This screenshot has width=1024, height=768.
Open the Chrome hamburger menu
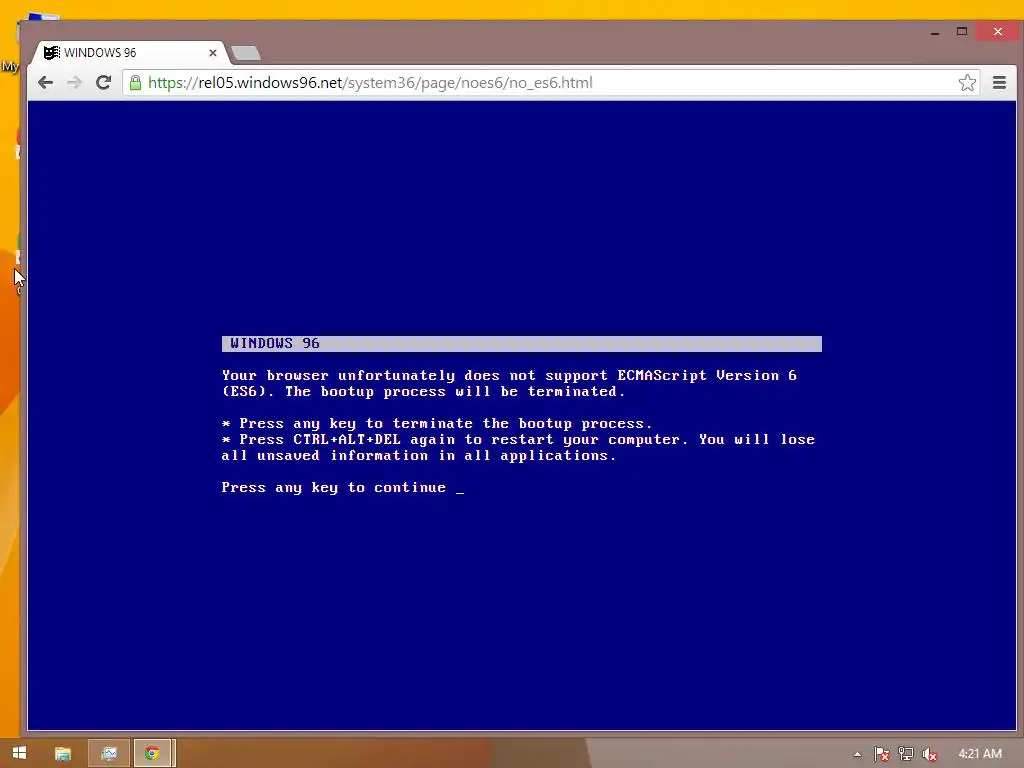tap(999, 82)
